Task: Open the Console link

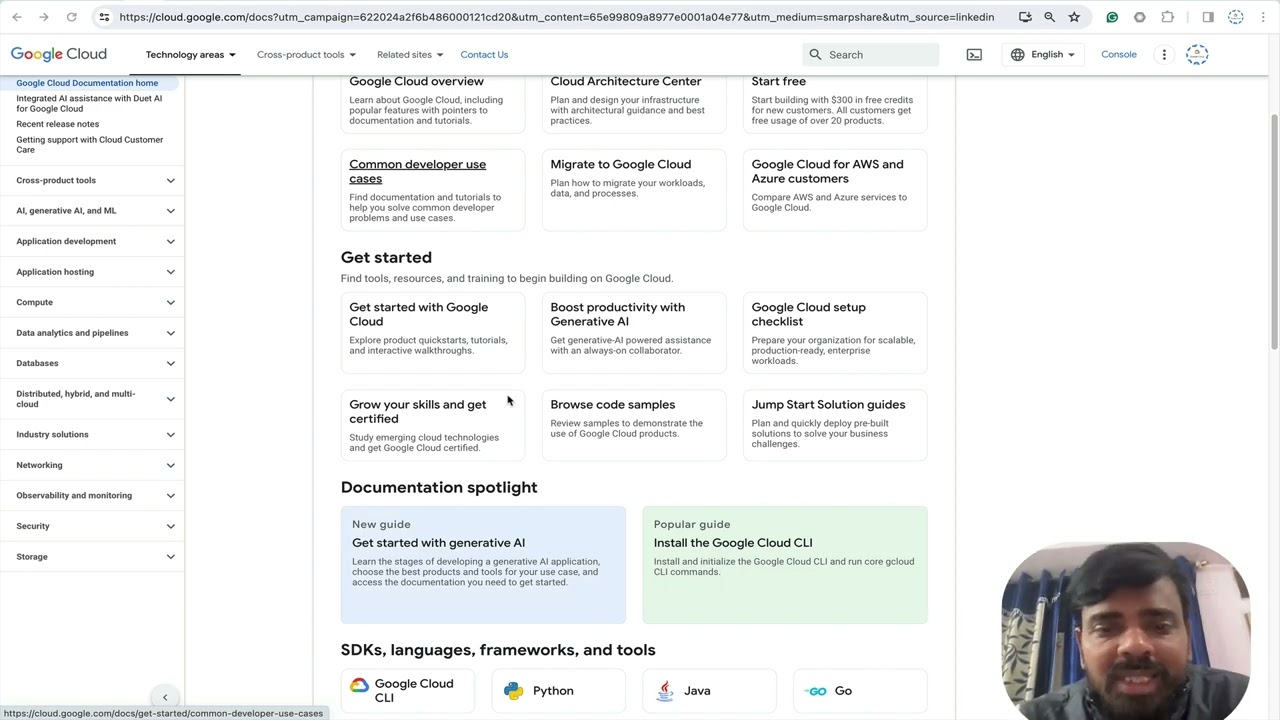Action: [1119, 55]
